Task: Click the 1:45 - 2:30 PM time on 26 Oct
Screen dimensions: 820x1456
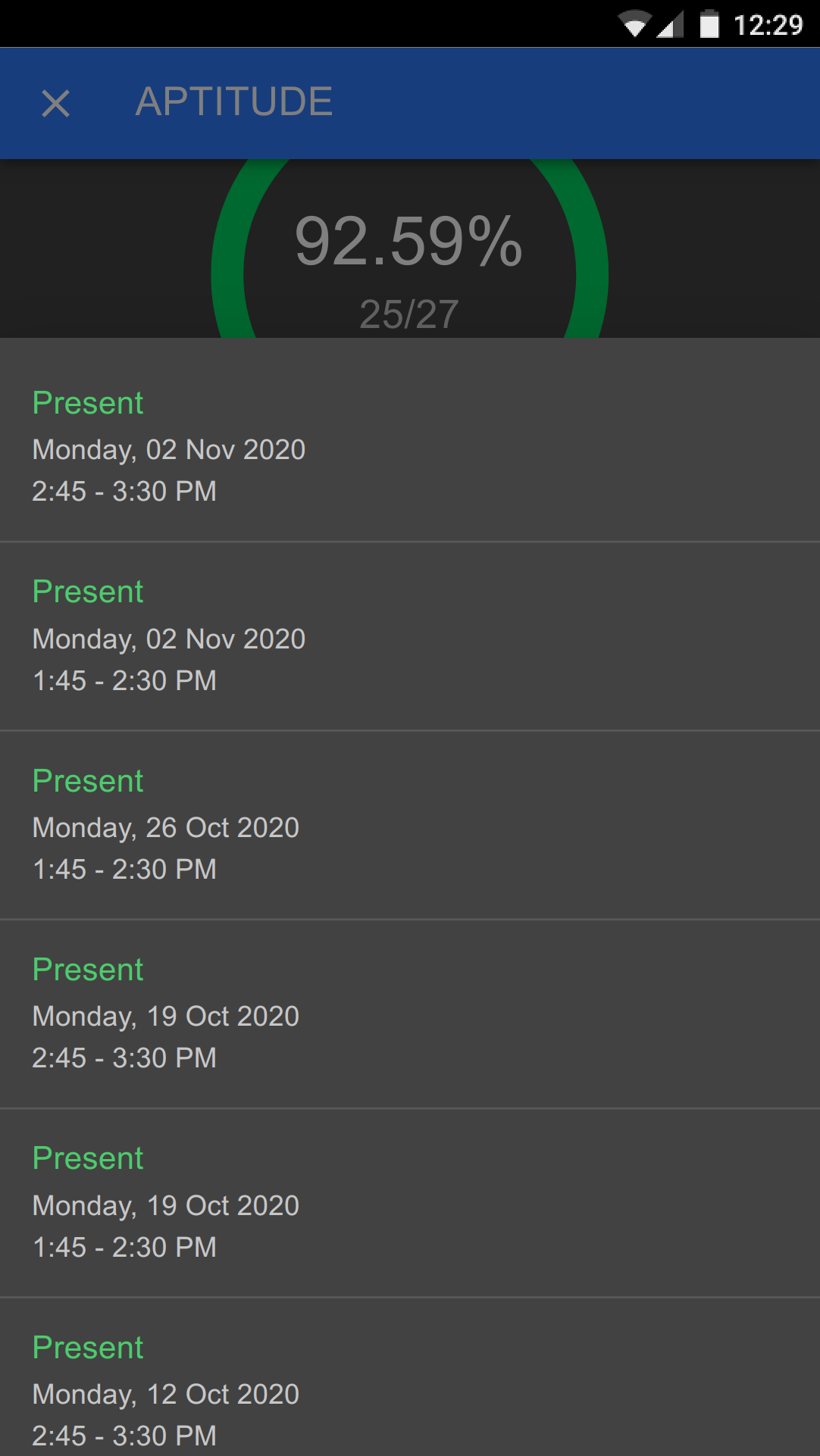Action: [x=124, y=869]
